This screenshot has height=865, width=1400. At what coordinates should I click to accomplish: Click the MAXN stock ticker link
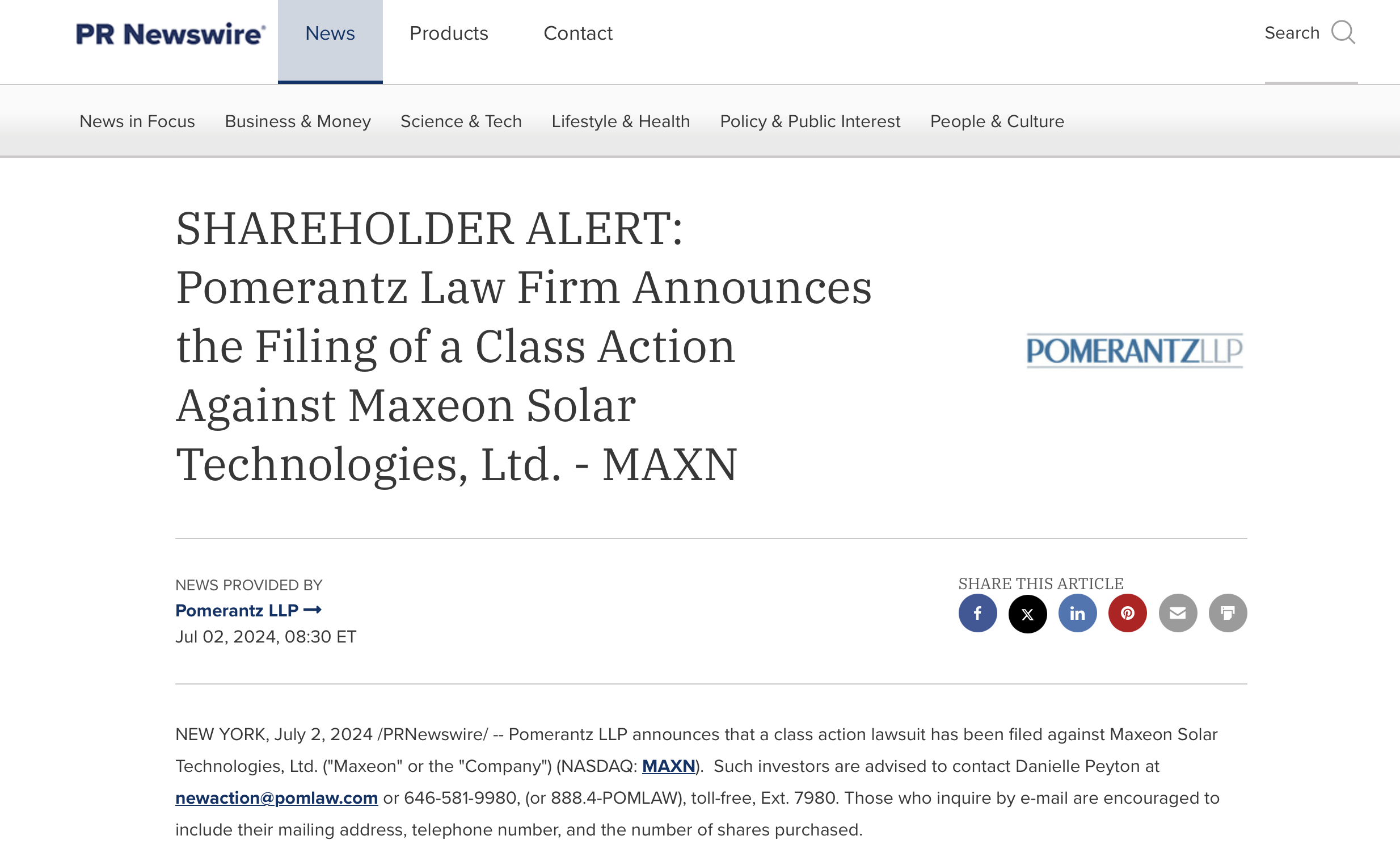668,766
